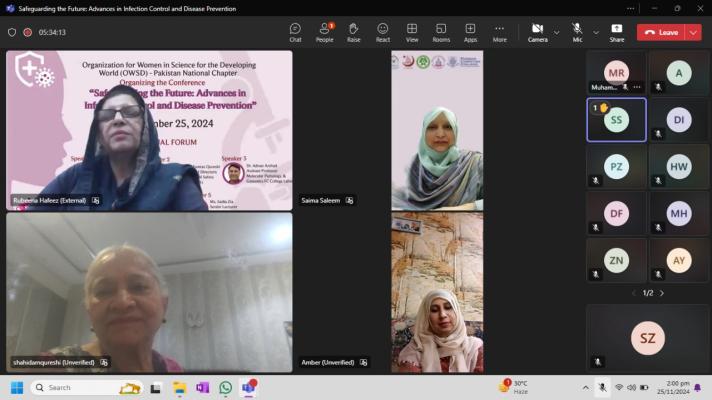Expand the Camera options dropdown arrow
This screenshot has height=400, width=712.
point(556,32)
